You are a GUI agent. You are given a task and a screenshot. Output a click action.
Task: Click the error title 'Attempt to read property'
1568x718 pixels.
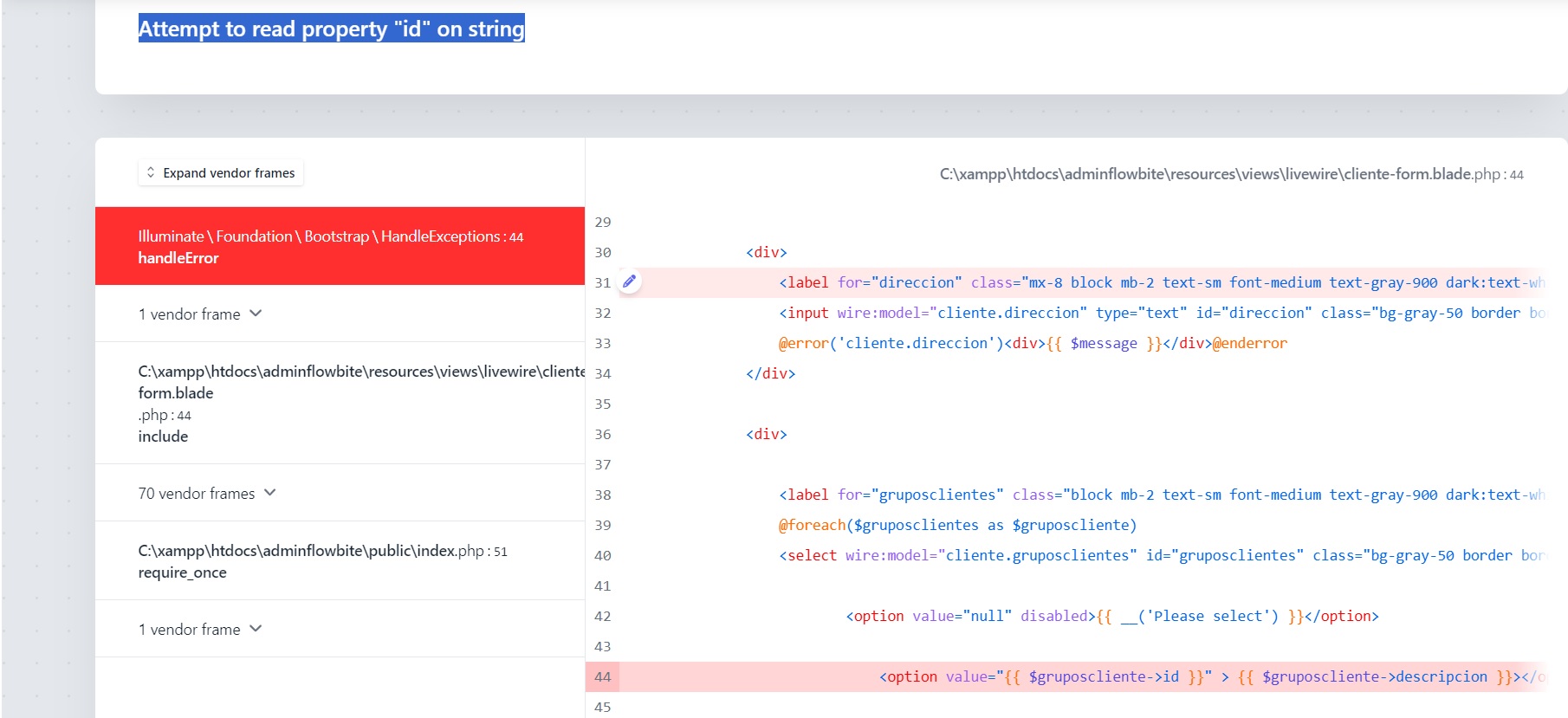pos(332,29)
